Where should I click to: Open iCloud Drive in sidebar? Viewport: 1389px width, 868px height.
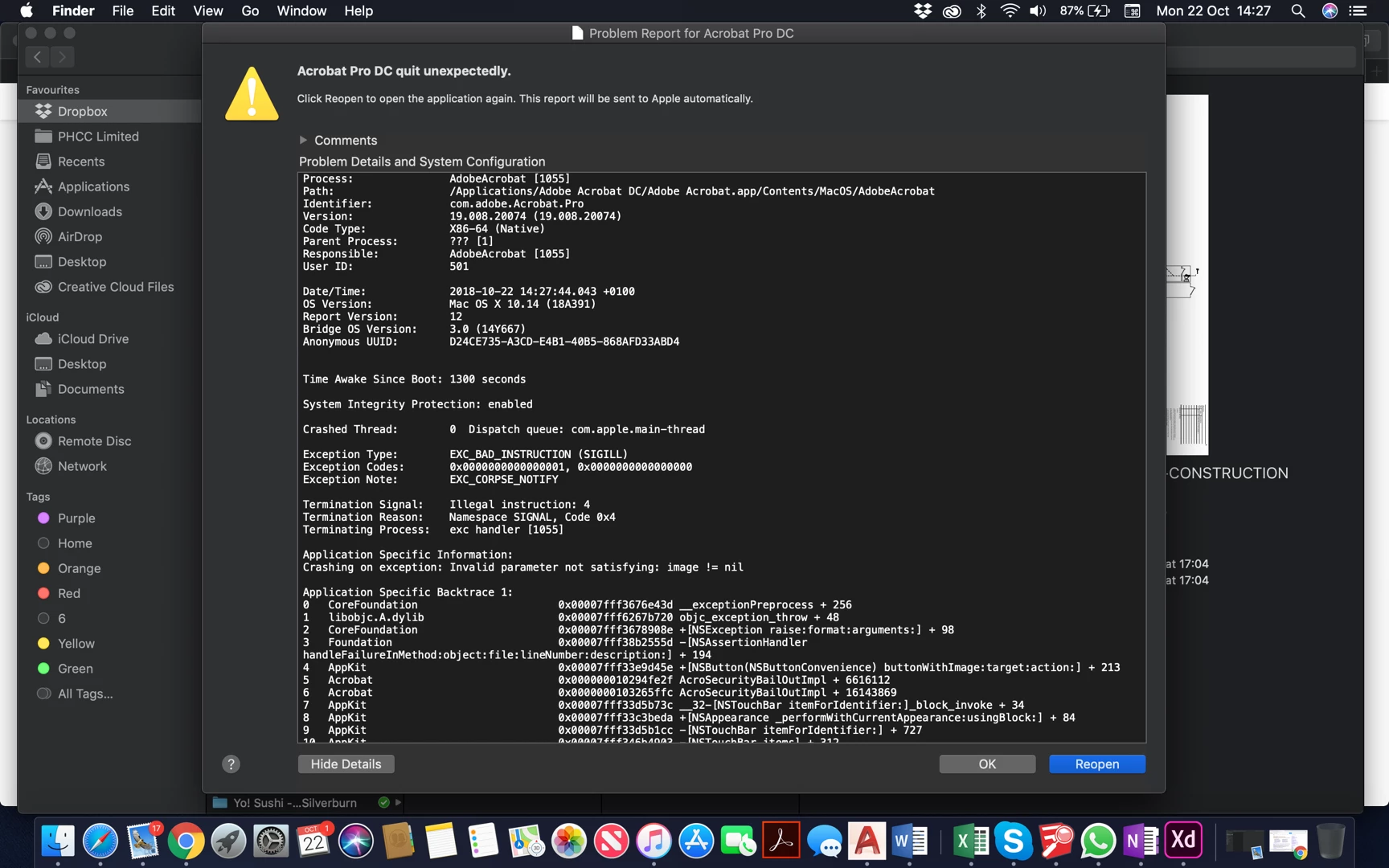[x=109, y=339]
